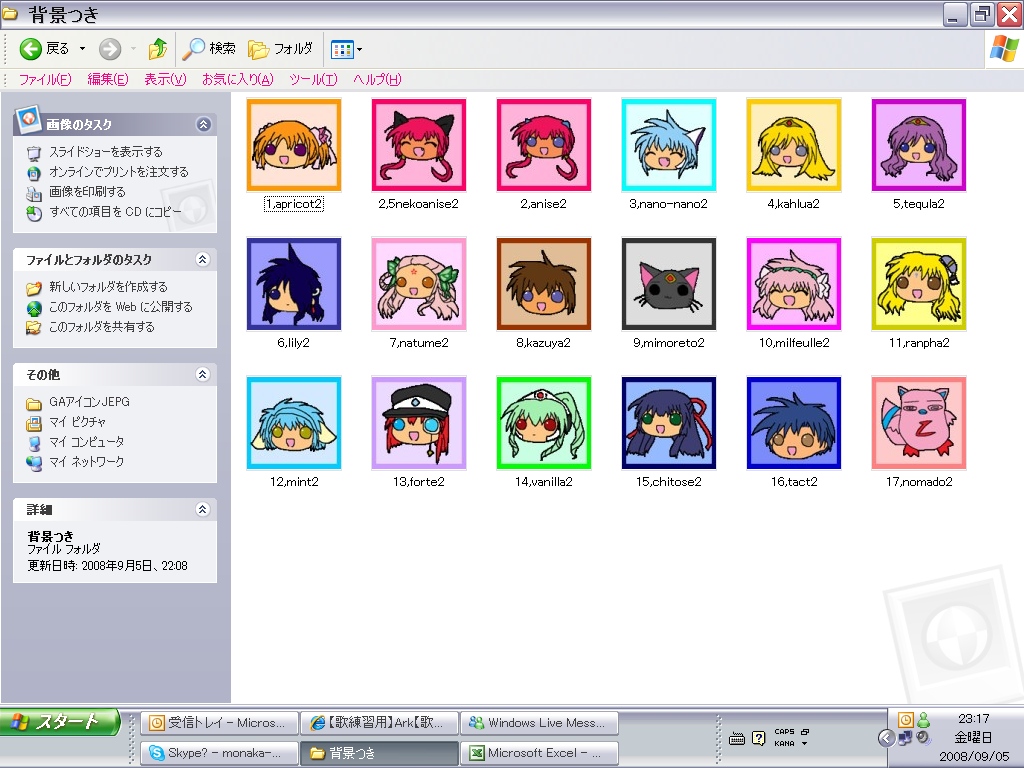Select the 8,kazuya2 thumbnail

click(543, 284)
